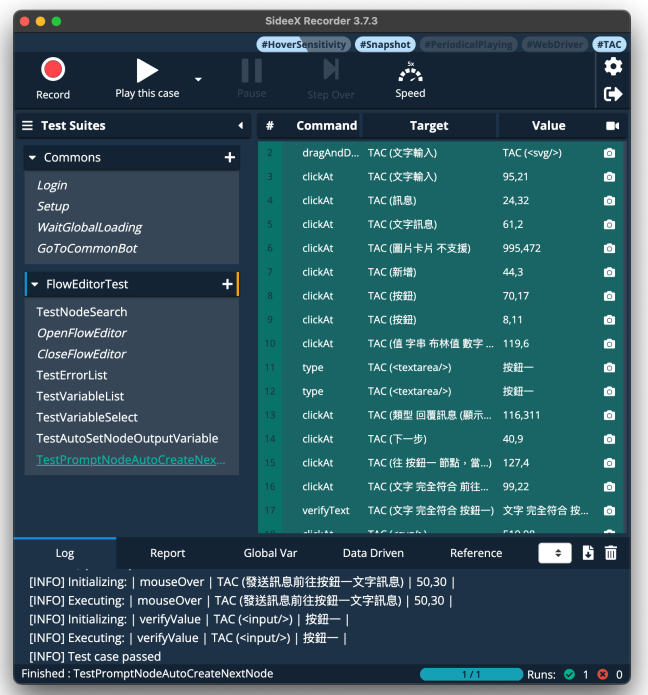This screenshot has height=695, width=648.
Task: Open the play mode dropdown arrow
Action: (198, 80)
